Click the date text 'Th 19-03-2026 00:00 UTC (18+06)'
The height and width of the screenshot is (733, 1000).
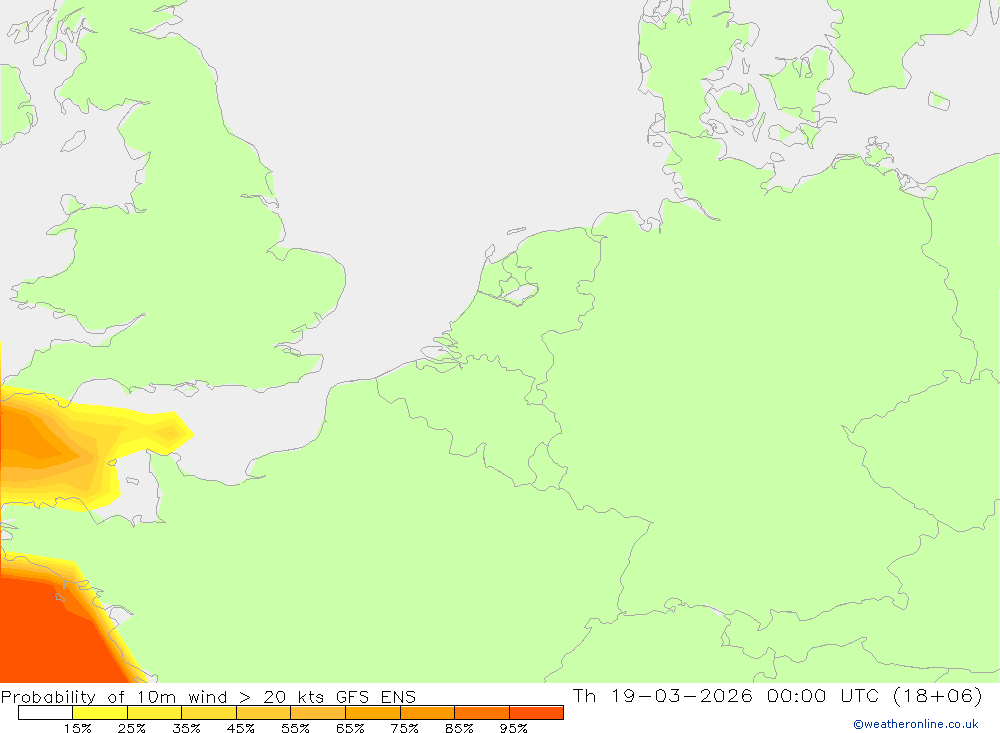pos(777,695)
